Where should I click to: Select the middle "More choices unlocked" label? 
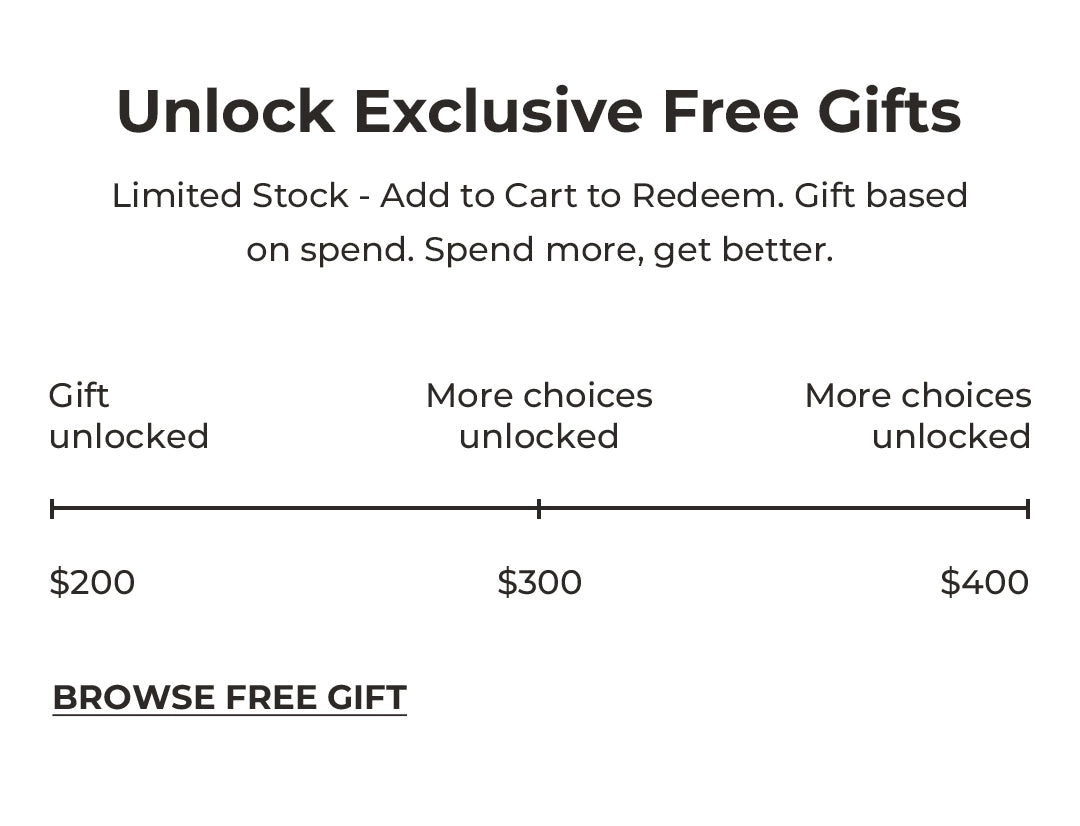[539, 416]
